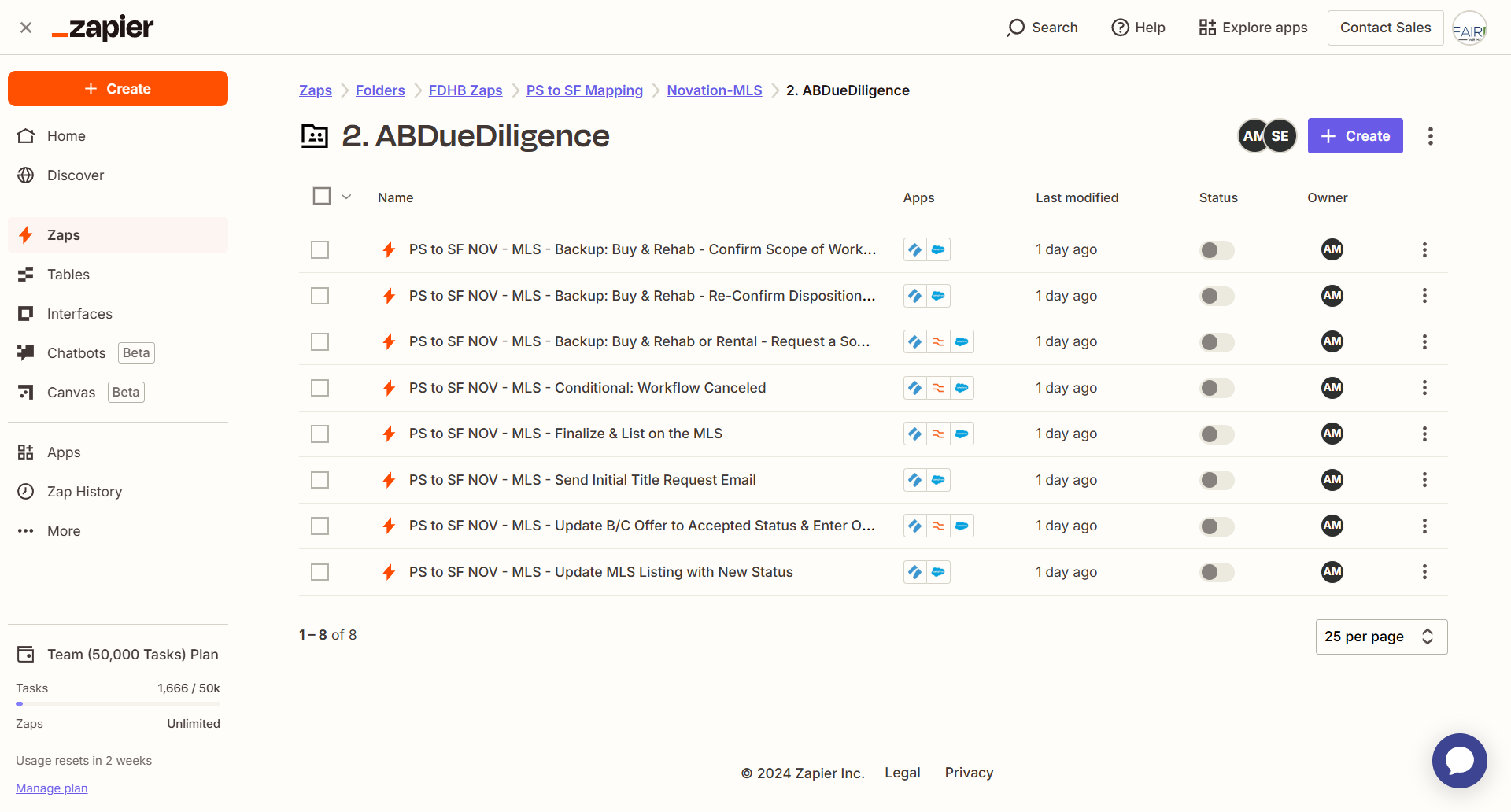Click the AM member avatar in header
This screenshot has height=812, width=1511.
click(x=1251, y=136)
